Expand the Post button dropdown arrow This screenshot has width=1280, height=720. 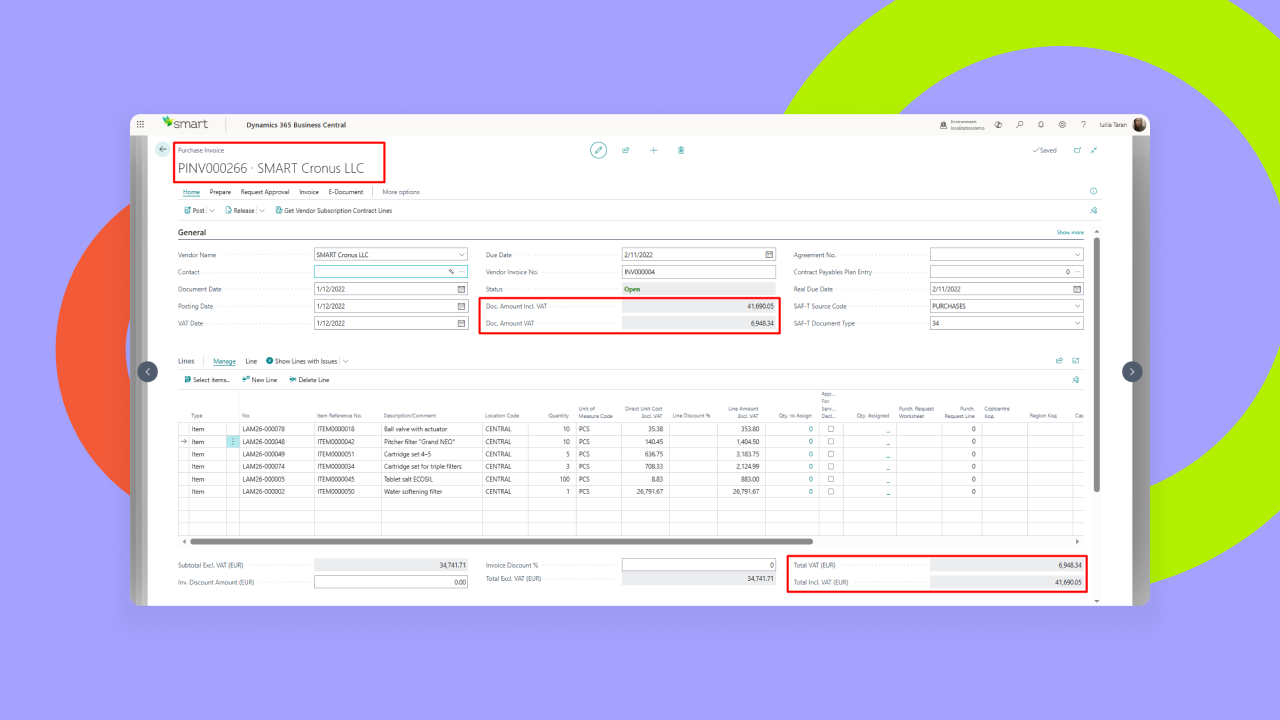tap(212, 211)
